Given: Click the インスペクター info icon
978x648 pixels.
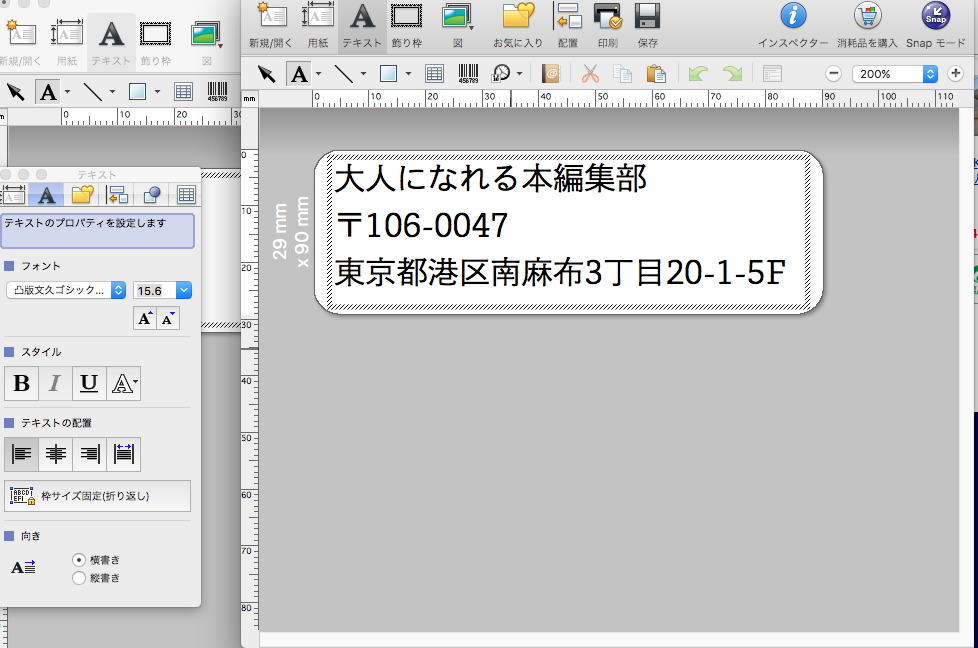Looking at the screenshot, I should click(x=792, y=17).
